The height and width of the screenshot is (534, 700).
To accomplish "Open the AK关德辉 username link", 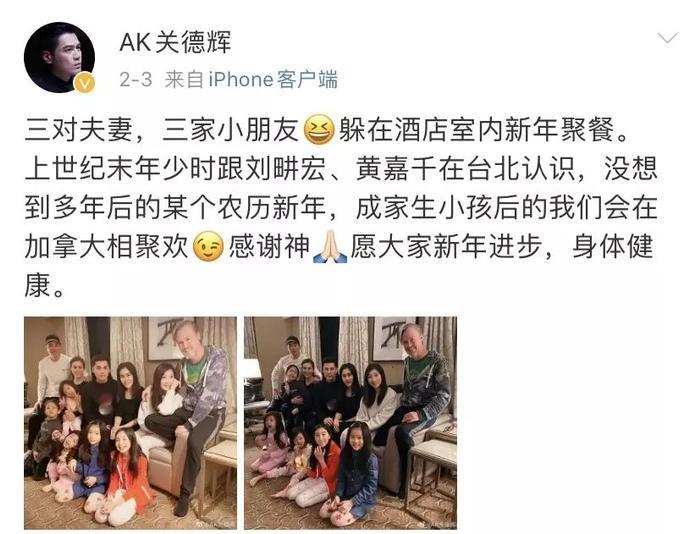I will coord(175,43).
